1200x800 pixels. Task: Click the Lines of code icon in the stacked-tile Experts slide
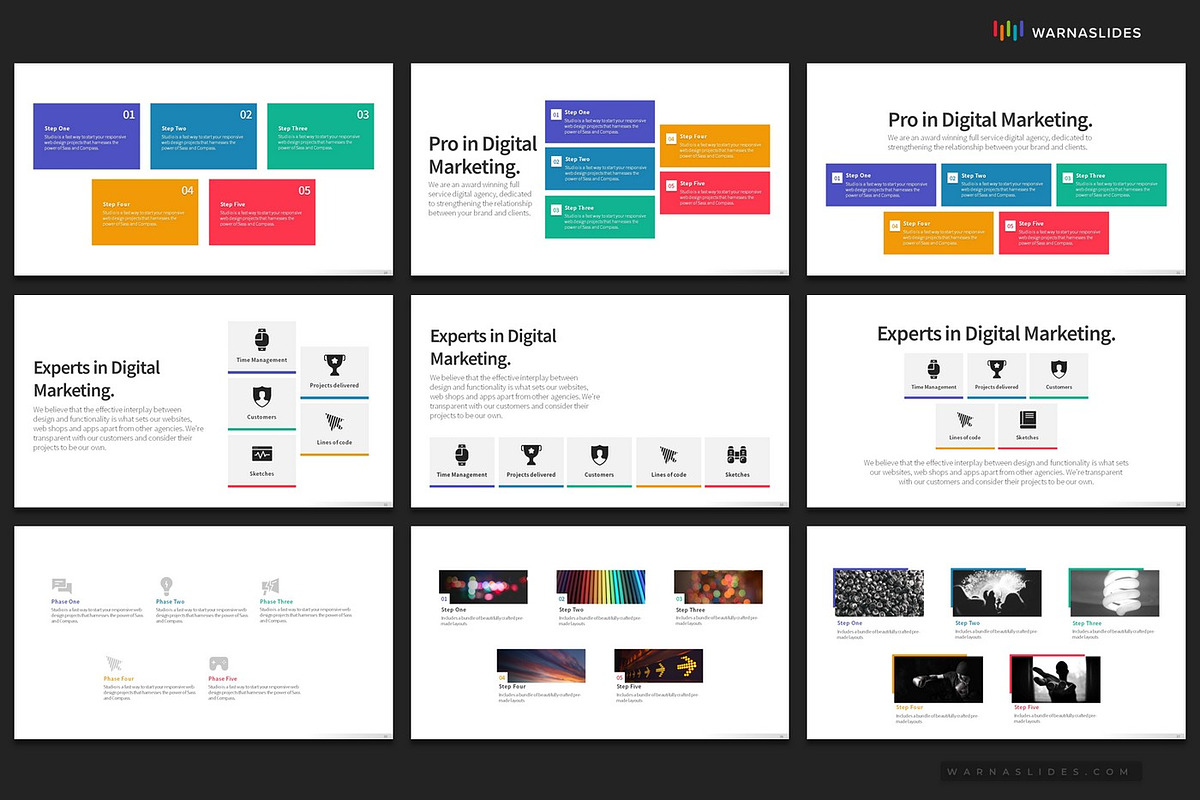tap(334, 421)
